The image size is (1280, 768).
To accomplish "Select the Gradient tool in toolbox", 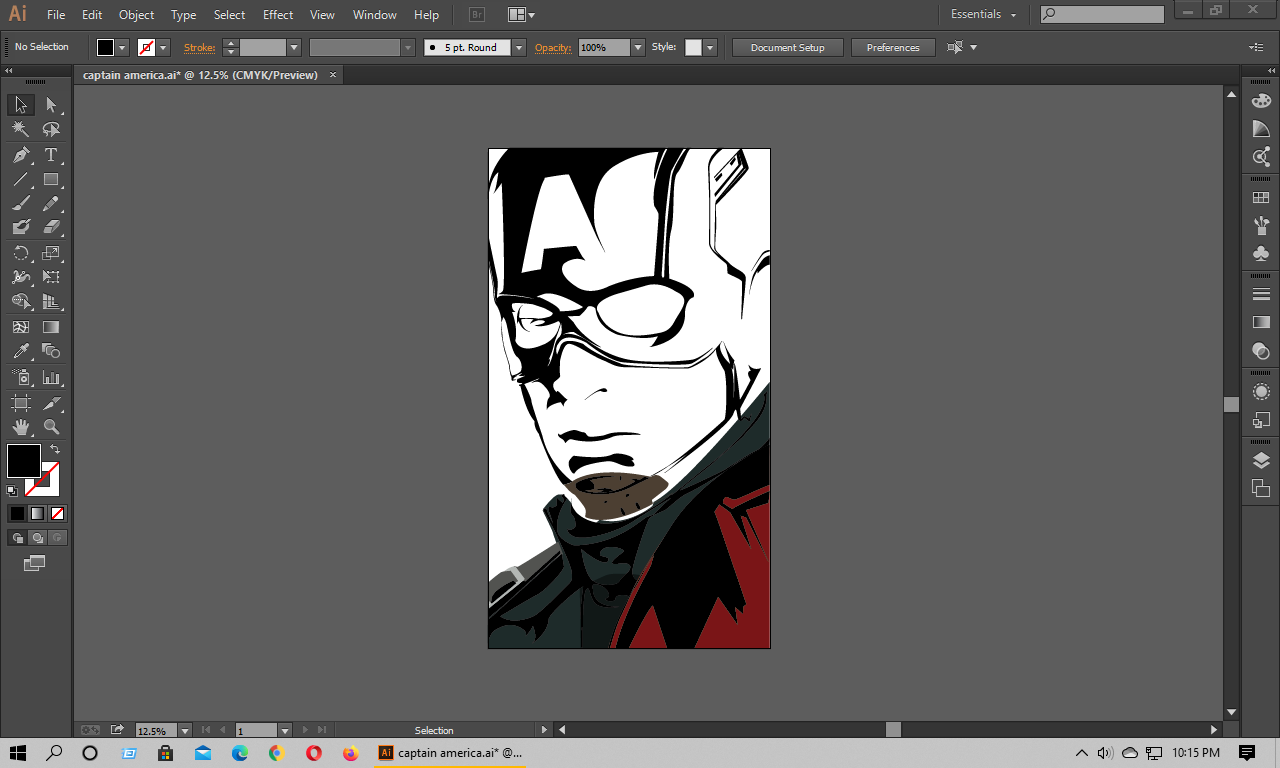I will [51, 327].
